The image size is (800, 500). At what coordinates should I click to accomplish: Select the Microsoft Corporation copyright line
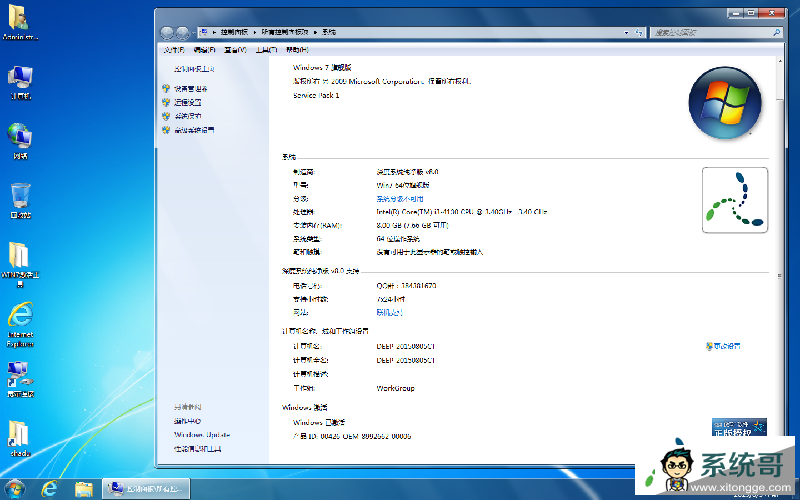click(x=382, y=81)
